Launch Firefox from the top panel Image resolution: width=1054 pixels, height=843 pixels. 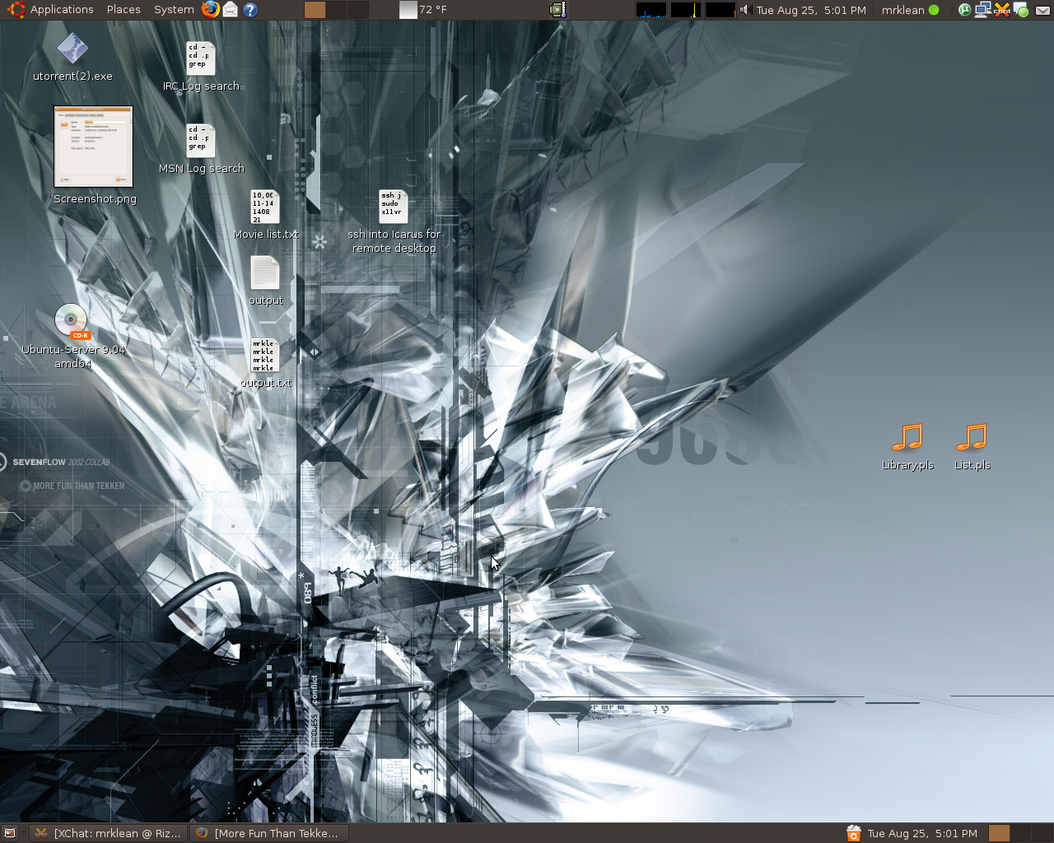[x=209, y=10]
